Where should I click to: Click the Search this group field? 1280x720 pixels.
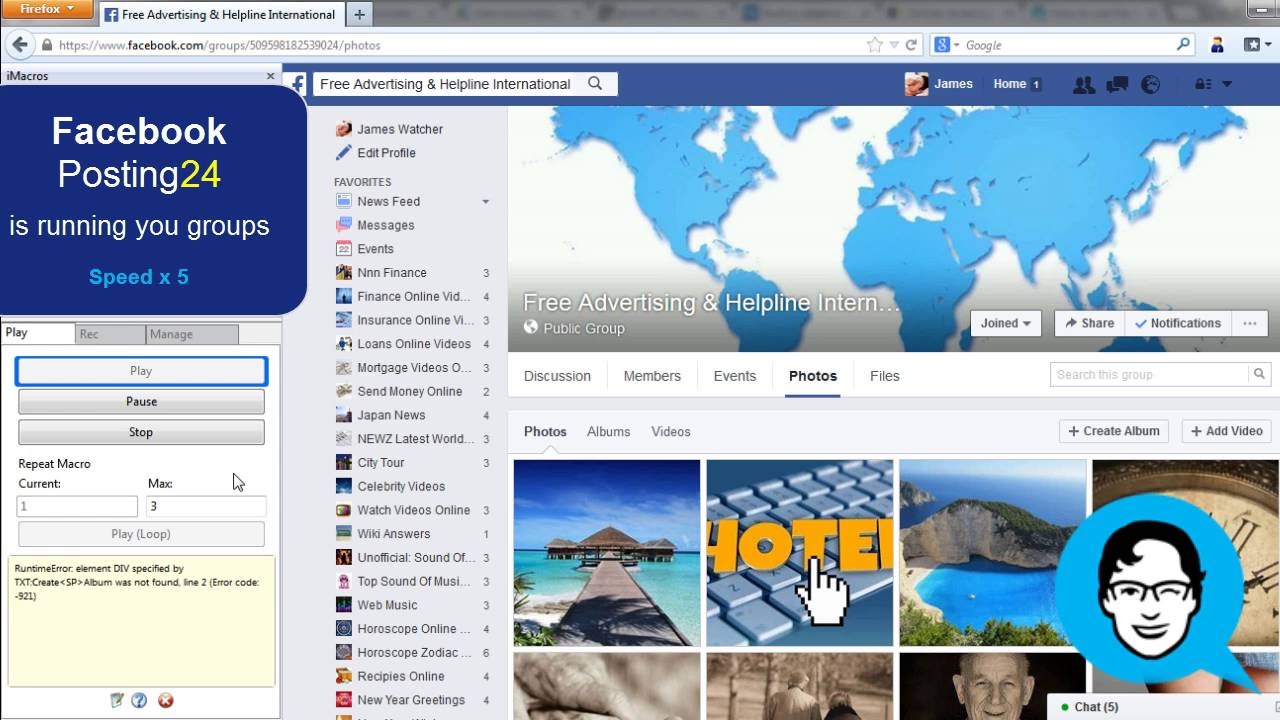pyautogui.click(x=1150, y=374)
